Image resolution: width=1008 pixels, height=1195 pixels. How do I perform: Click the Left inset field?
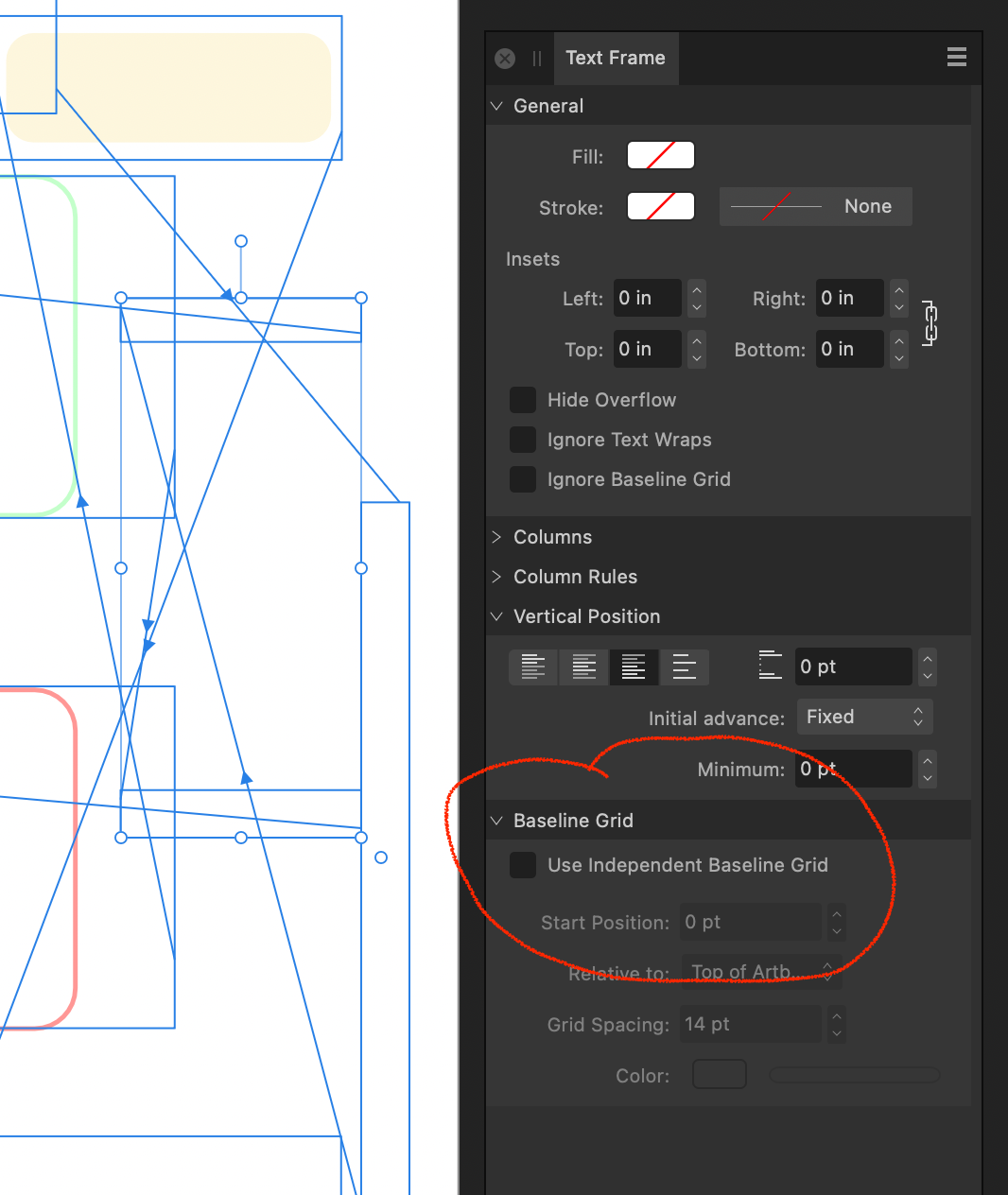pyautogui.click(x=648, y=298)
